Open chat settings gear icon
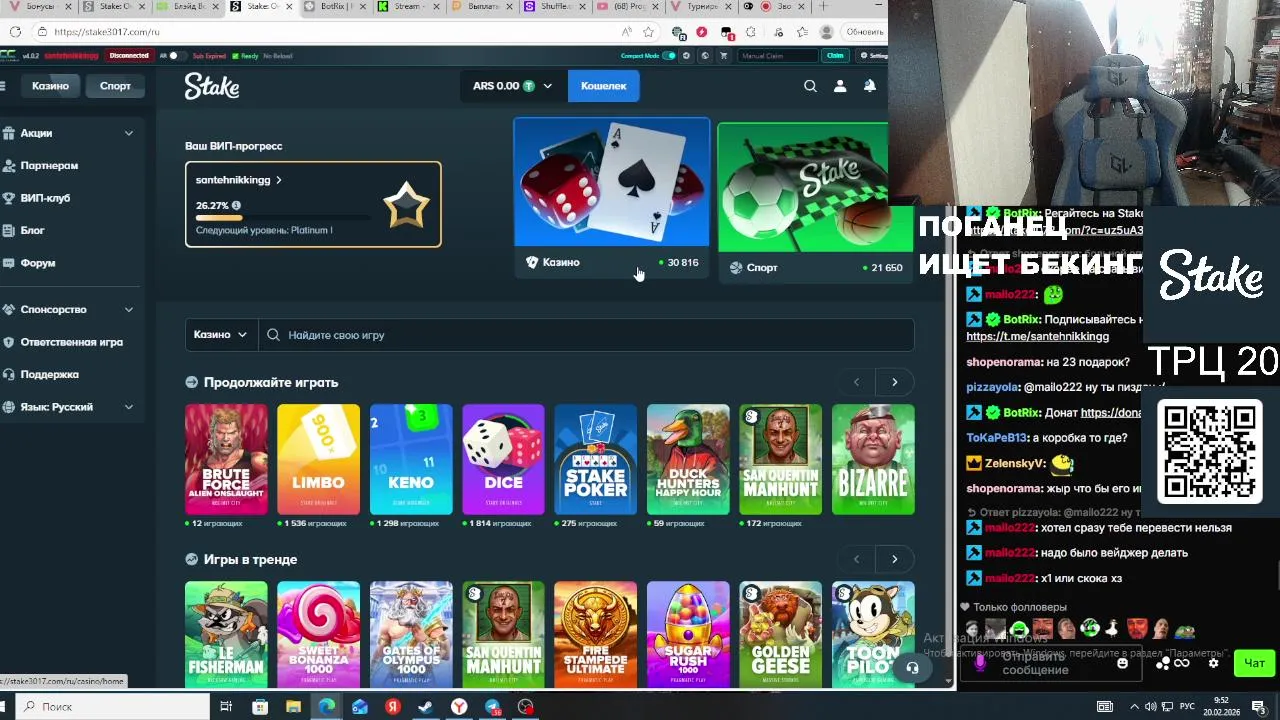The image size is (1280, 720). tap(1213, 663)
